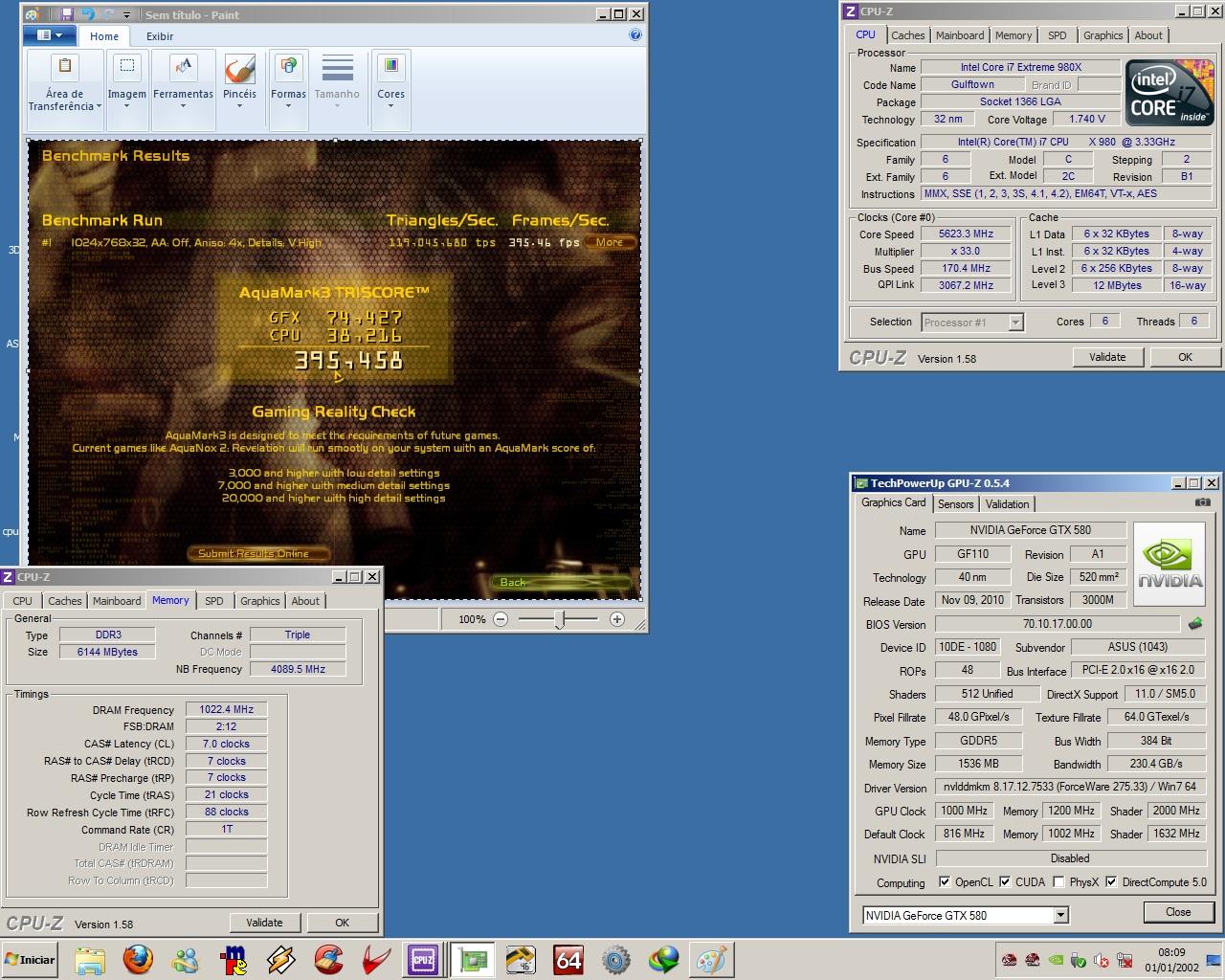Click OK in the top-right CPU-Z window
Viewport: 1225px width, 980px height.
[x=1185, y=357]
